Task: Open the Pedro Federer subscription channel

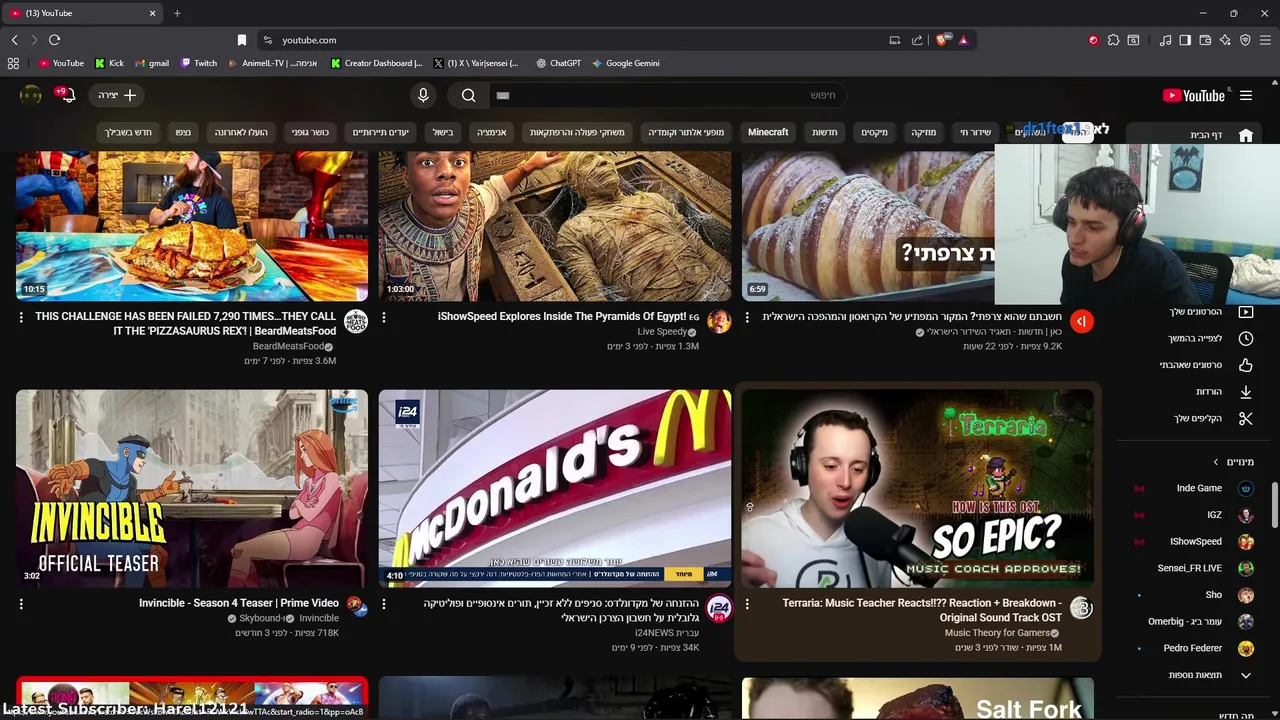Action: 1193,648
